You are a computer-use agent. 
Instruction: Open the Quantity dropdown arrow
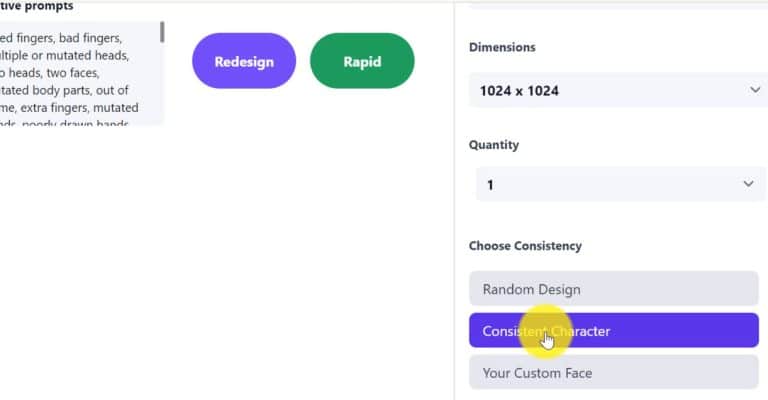pyautogui.click(x=748, y=184)
